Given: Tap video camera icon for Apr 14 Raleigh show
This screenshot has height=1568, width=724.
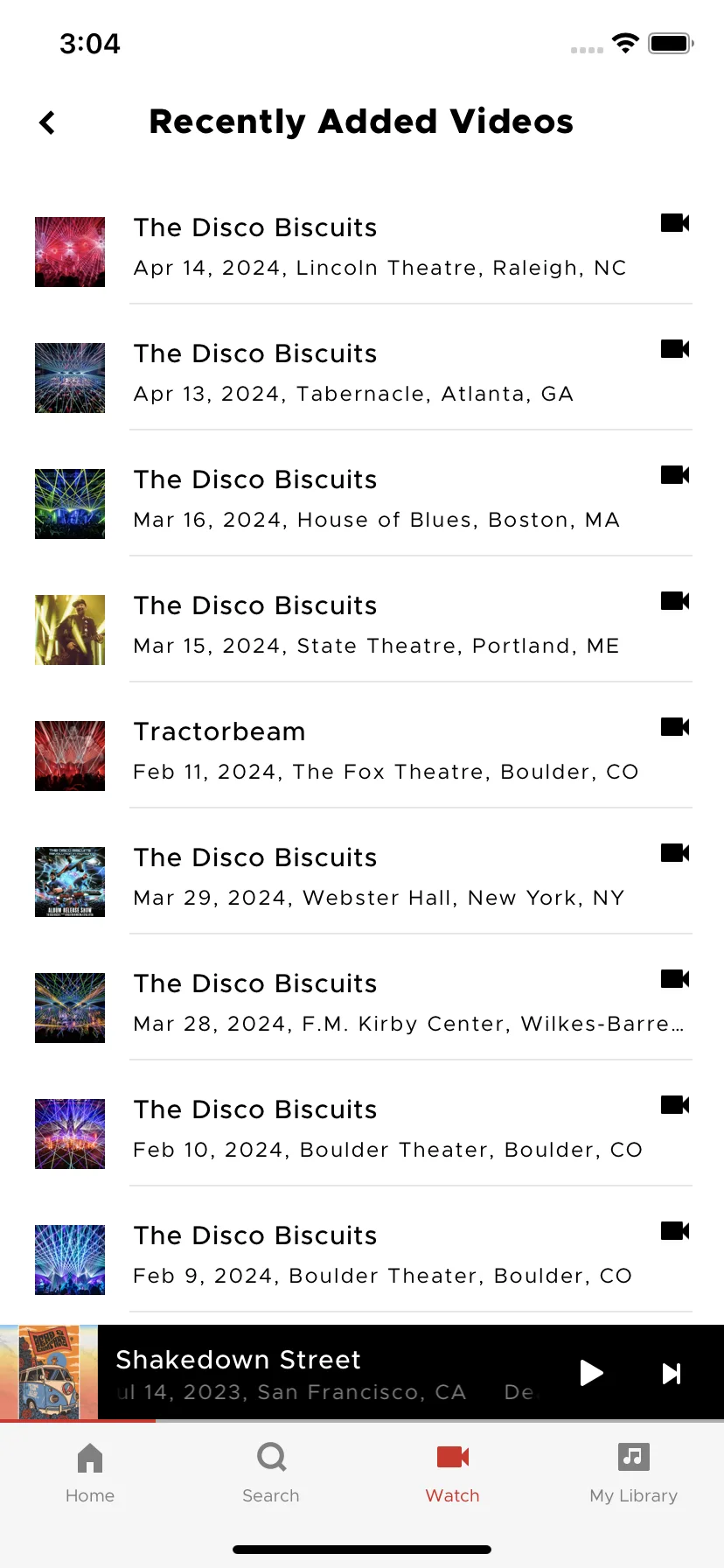Looking at the screenshot, I should point(675,223).
